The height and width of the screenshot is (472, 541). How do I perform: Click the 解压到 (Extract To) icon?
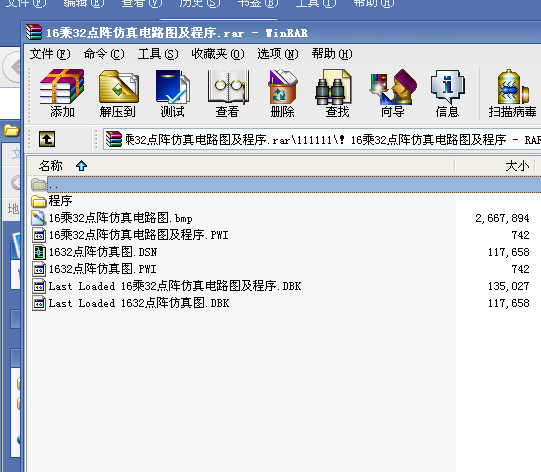tap(118, 93)
